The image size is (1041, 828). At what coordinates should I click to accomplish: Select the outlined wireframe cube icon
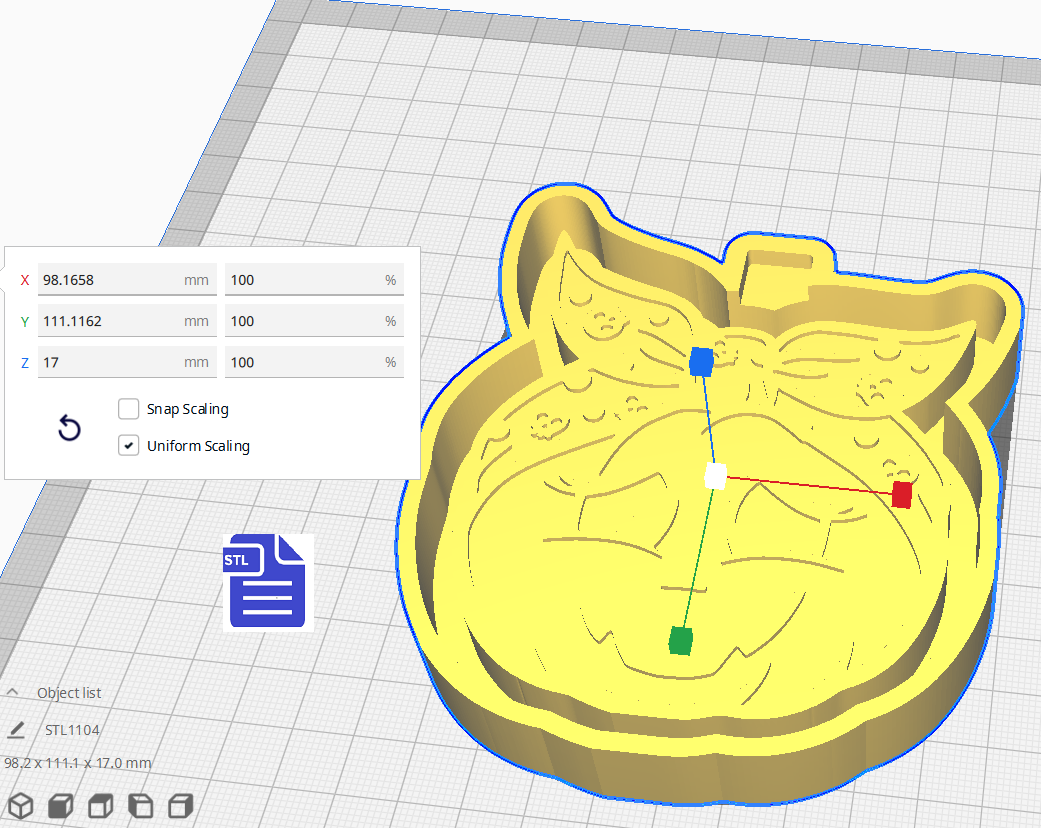tap(20, 805)
